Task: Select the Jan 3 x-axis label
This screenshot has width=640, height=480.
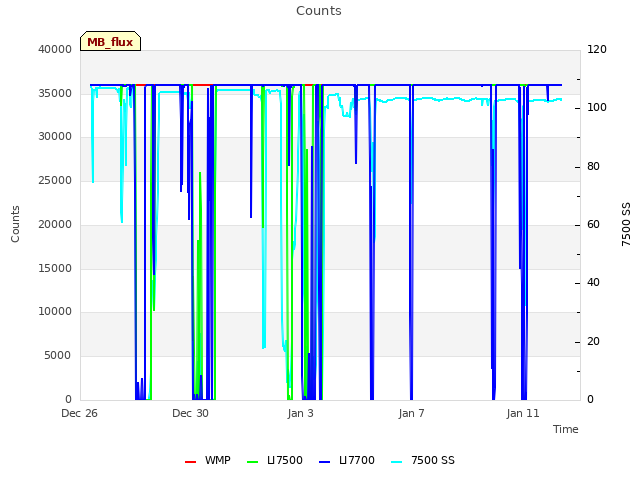Action: 300,413
